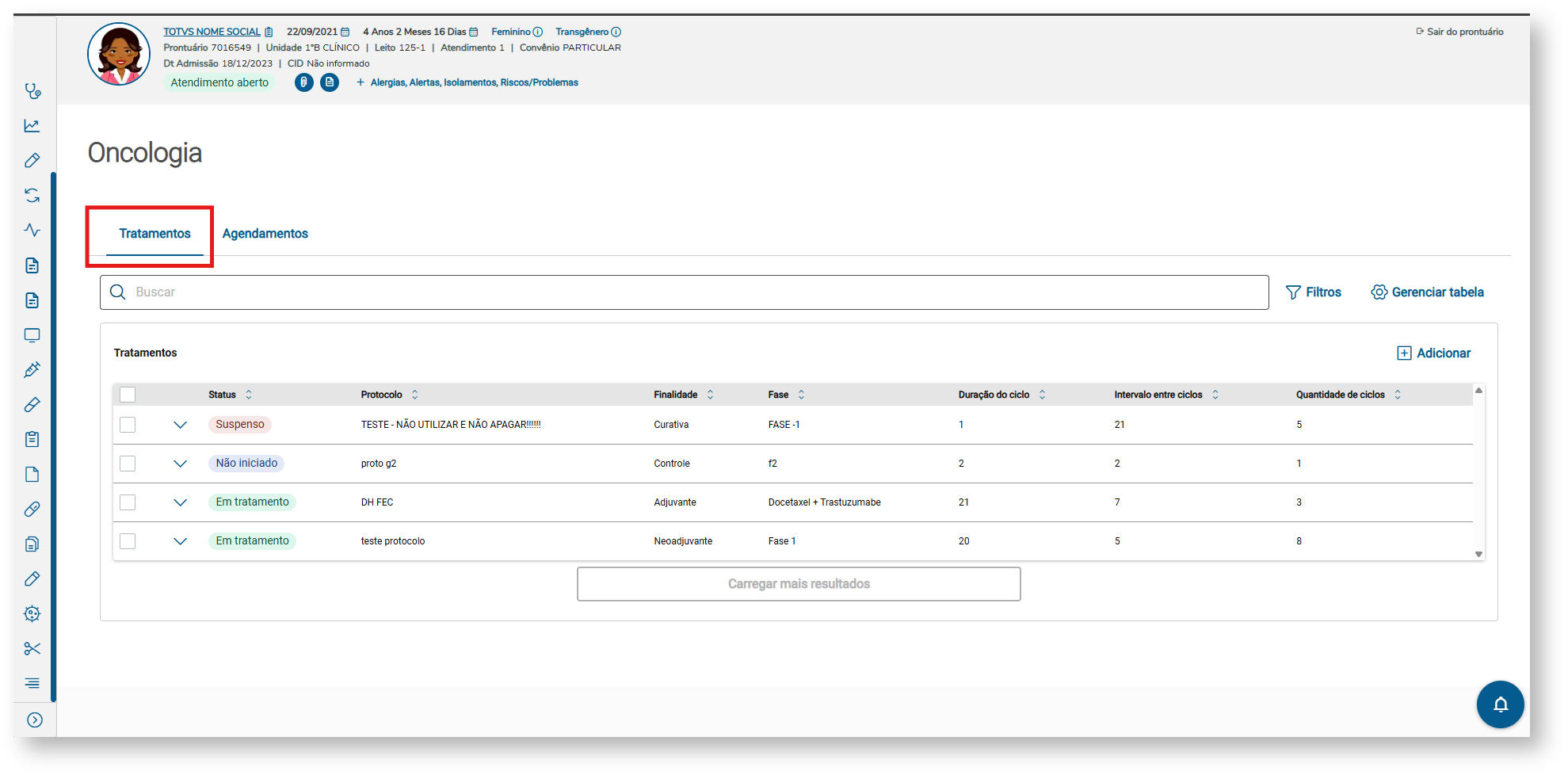The image size is (1568, 775).
Task: Click the scissors icon in sidebar
Action: click(x=32, y=649)
